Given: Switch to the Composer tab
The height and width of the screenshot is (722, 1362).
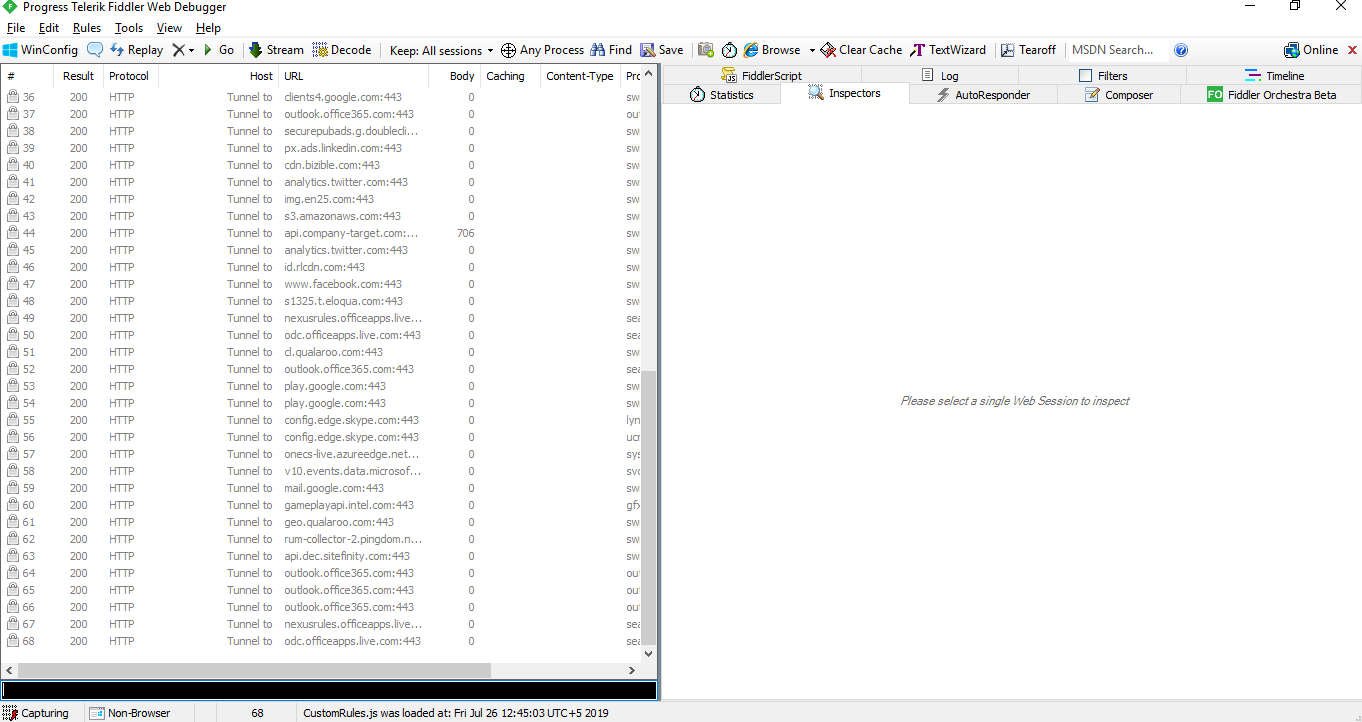Looking at the screenshot, I should click(x=1118, y=94).
